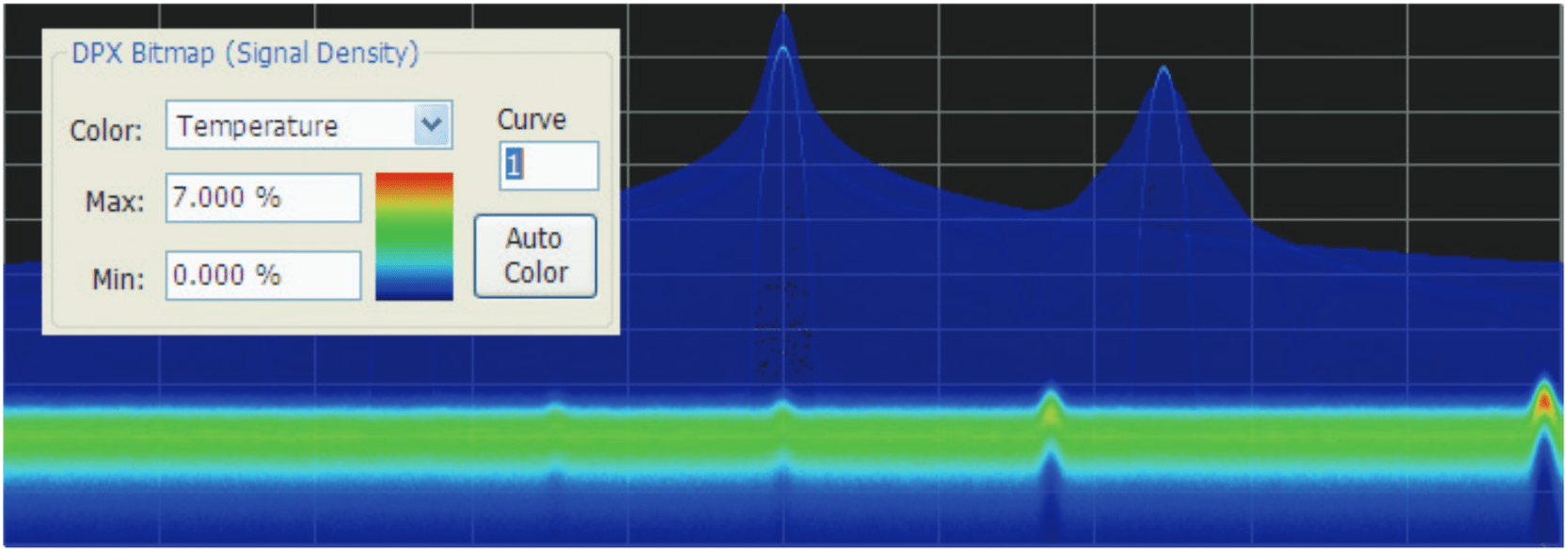Click the Max percentage field showing 7.000 %
This screenshot has width=1568, height=551.
(262, 197)
